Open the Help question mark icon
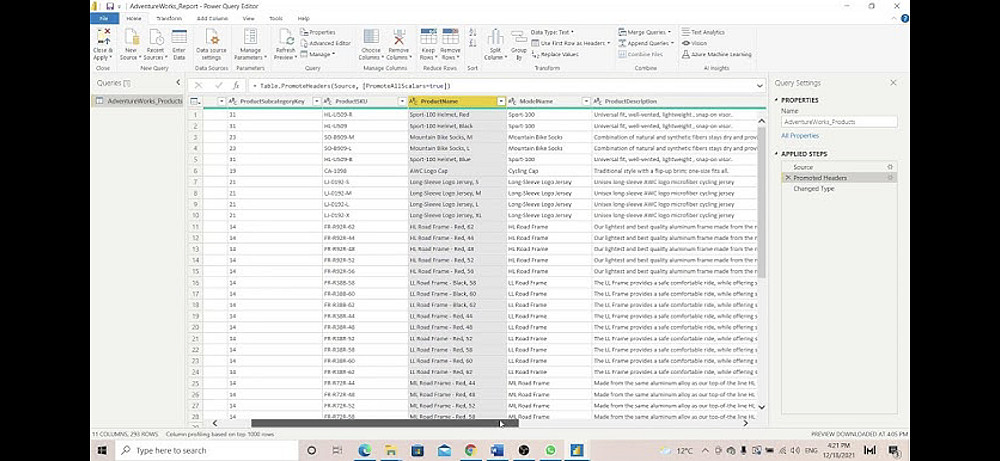Screen dimensions: 1000x461 [904, 18]
